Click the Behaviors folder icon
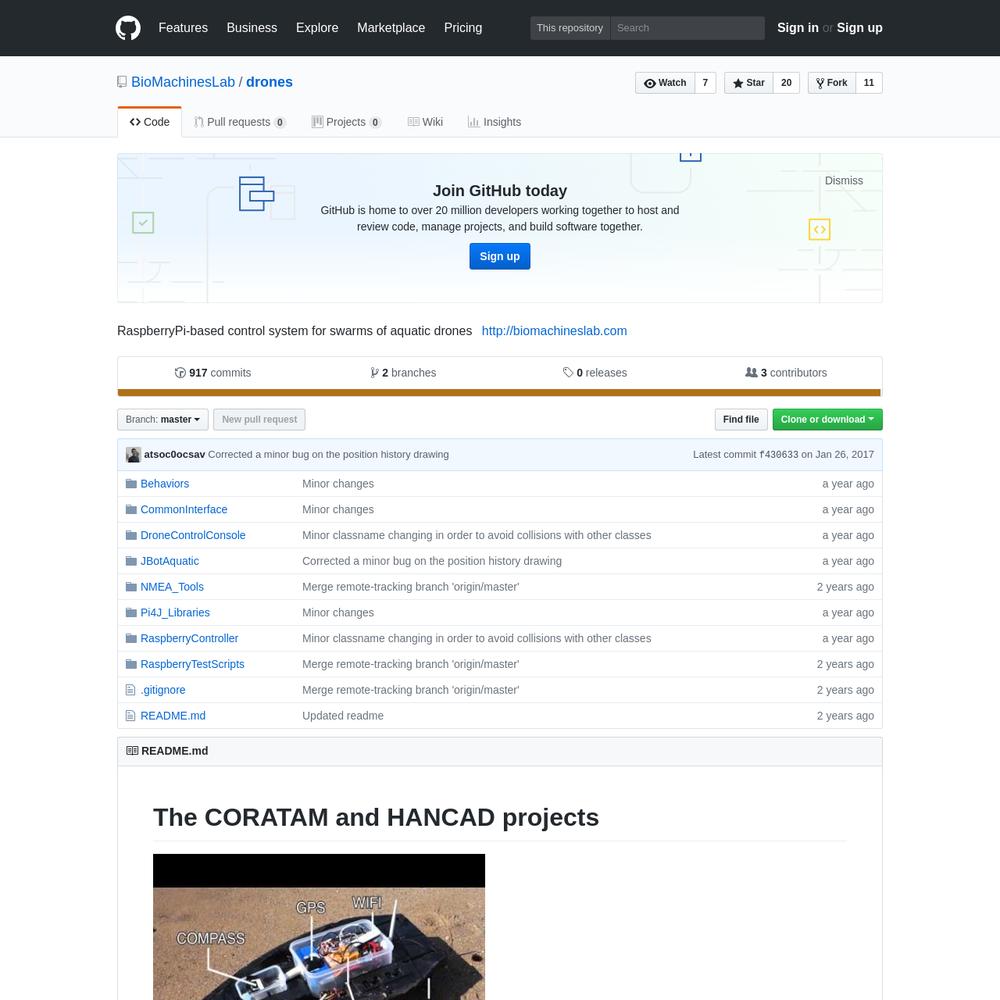This screenshot has height=1000, width=1000. click(x=131, y=484)
